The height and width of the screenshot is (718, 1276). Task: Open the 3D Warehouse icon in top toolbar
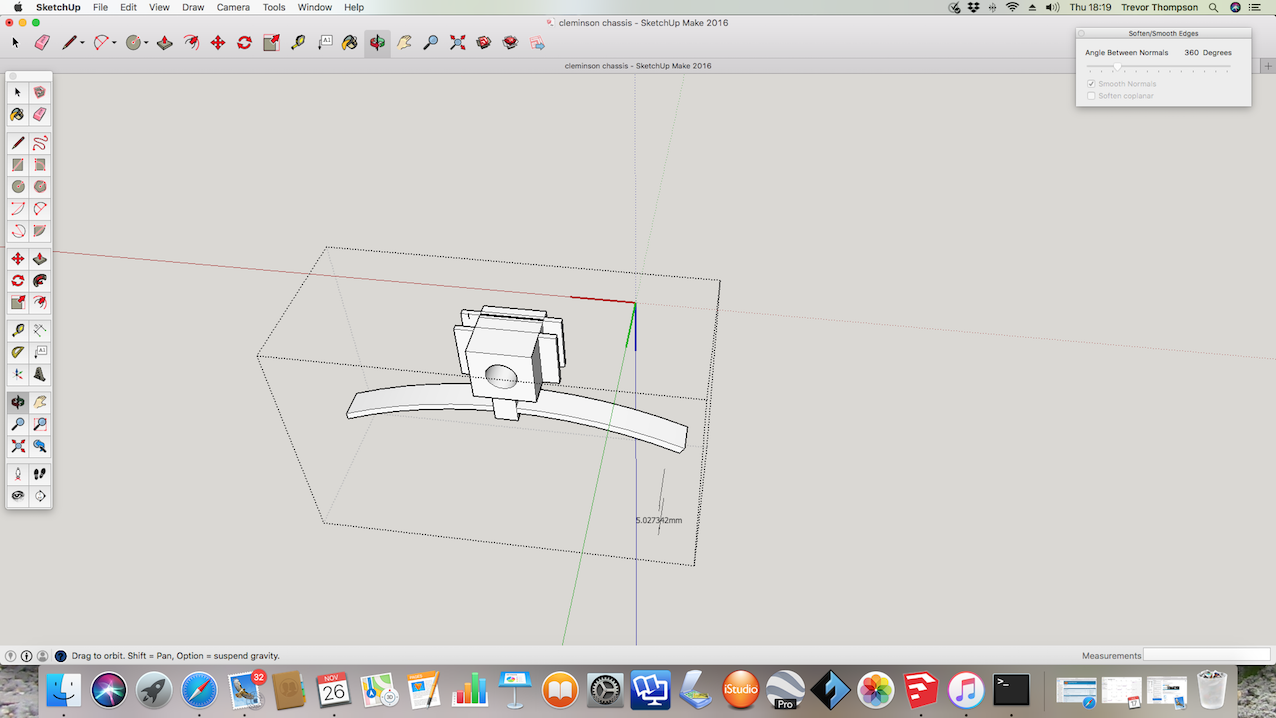click(x=484, y=43)
